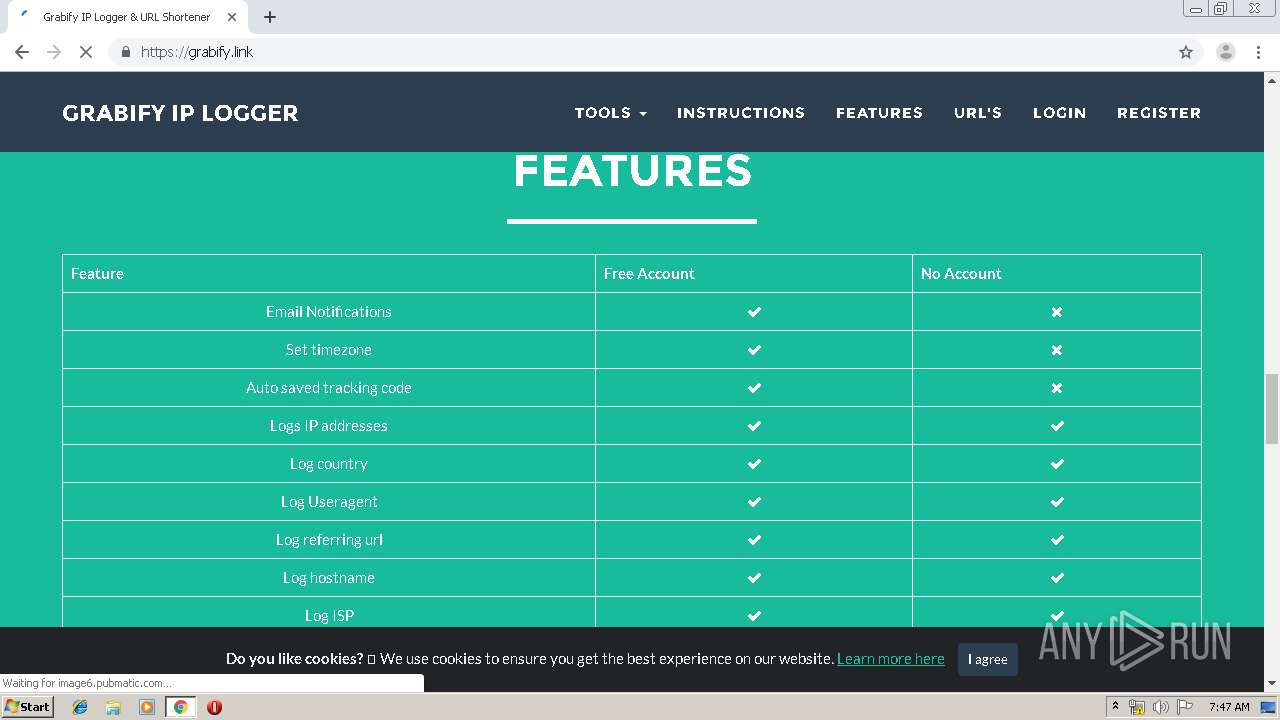
Task: Go back to the previous page
Action: pos(22,52)
